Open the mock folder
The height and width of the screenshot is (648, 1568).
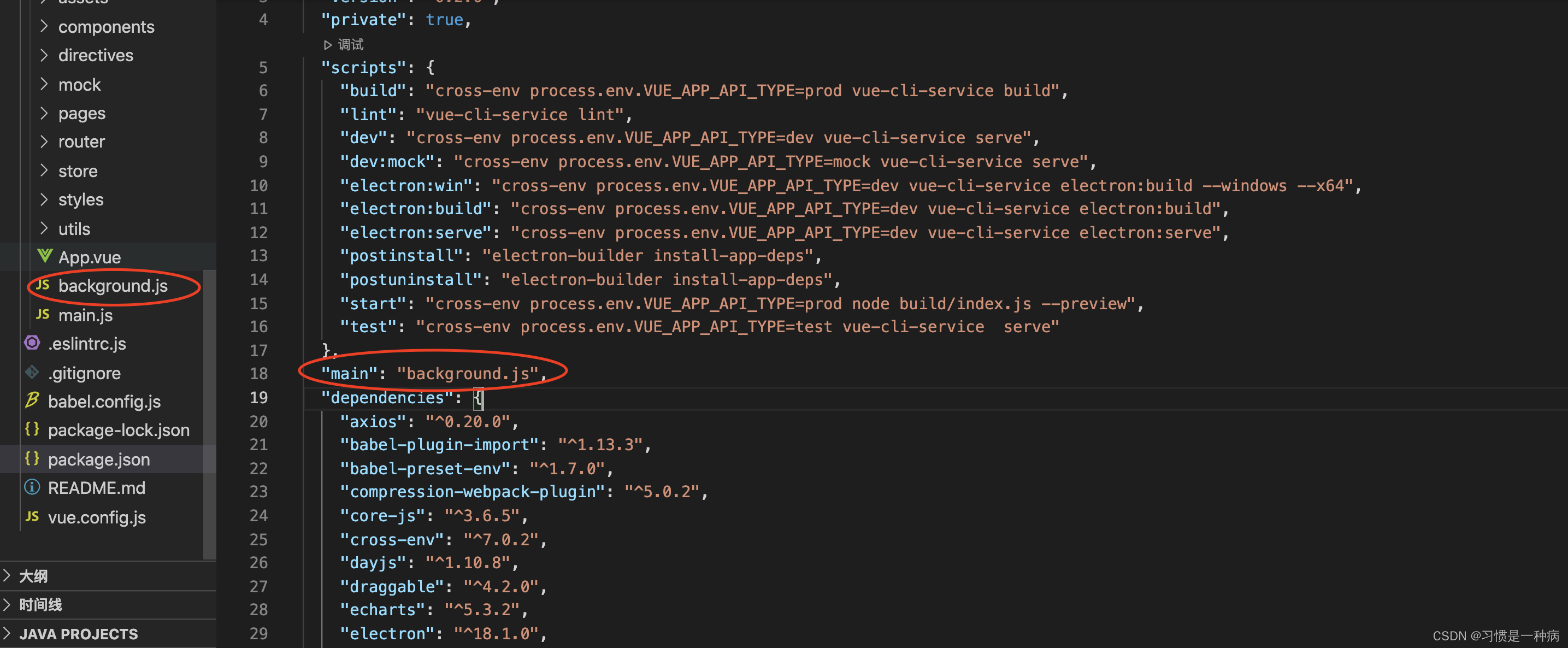coord(79,85)
